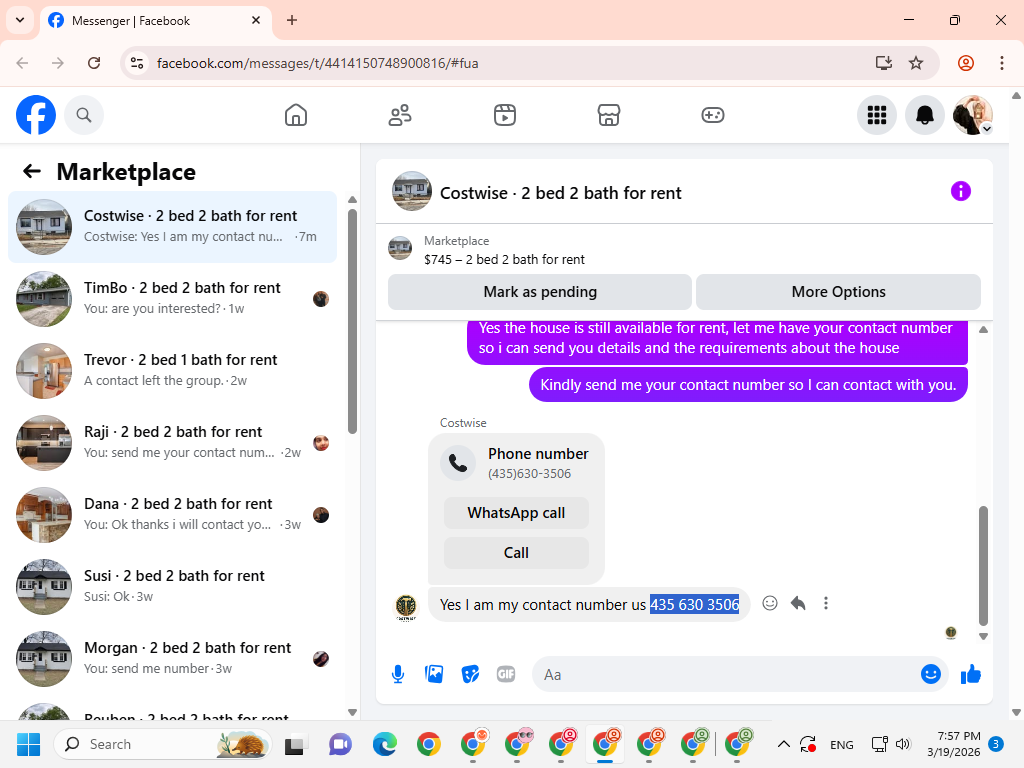This screenshot has width=1024, height=768.
Task: Click the voice clip microphone icon
Action: click(398, 674)
